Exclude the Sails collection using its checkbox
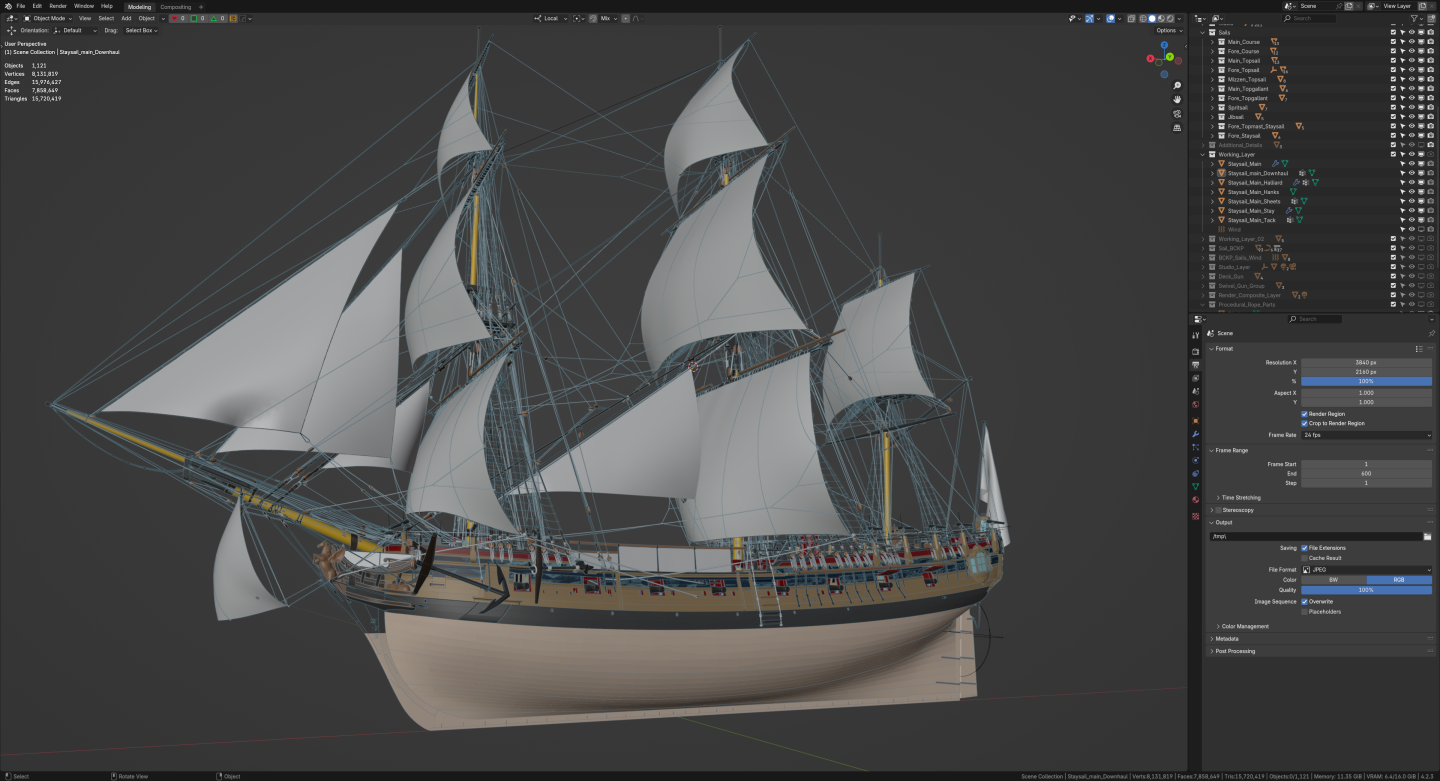Screen dimensions: 1440x781 click(x=1393, y=32)
